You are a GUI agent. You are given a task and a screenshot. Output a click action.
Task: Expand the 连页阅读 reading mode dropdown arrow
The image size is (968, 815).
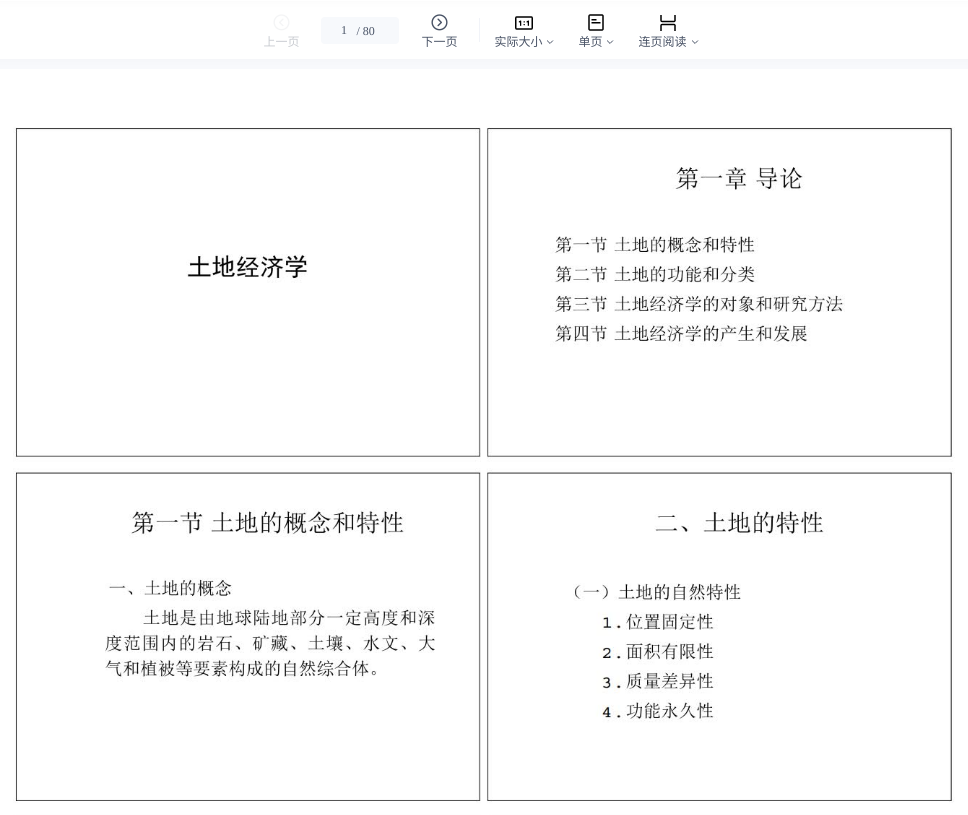pos(695,43)
